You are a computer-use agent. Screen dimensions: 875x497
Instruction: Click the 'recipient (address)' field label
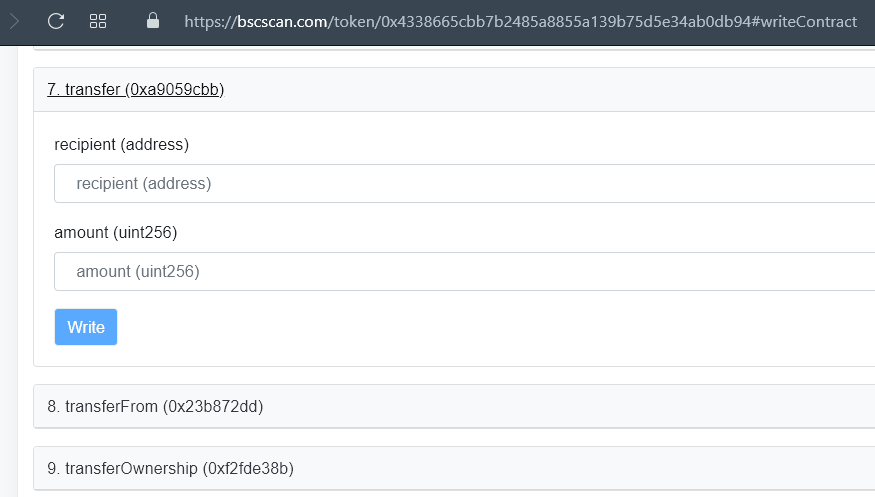121,144
